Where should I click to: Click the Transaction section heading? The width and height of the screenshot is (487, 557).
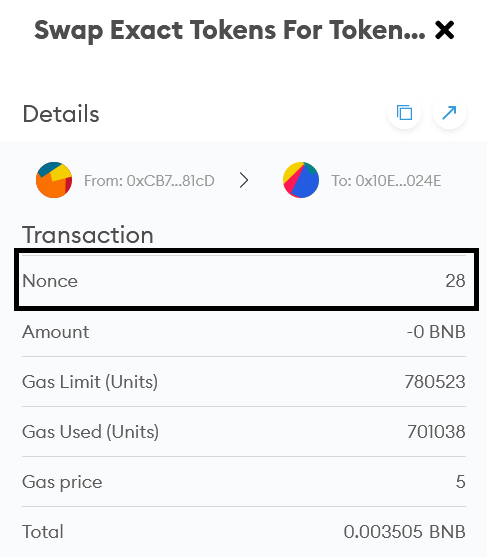click(88, 235)
